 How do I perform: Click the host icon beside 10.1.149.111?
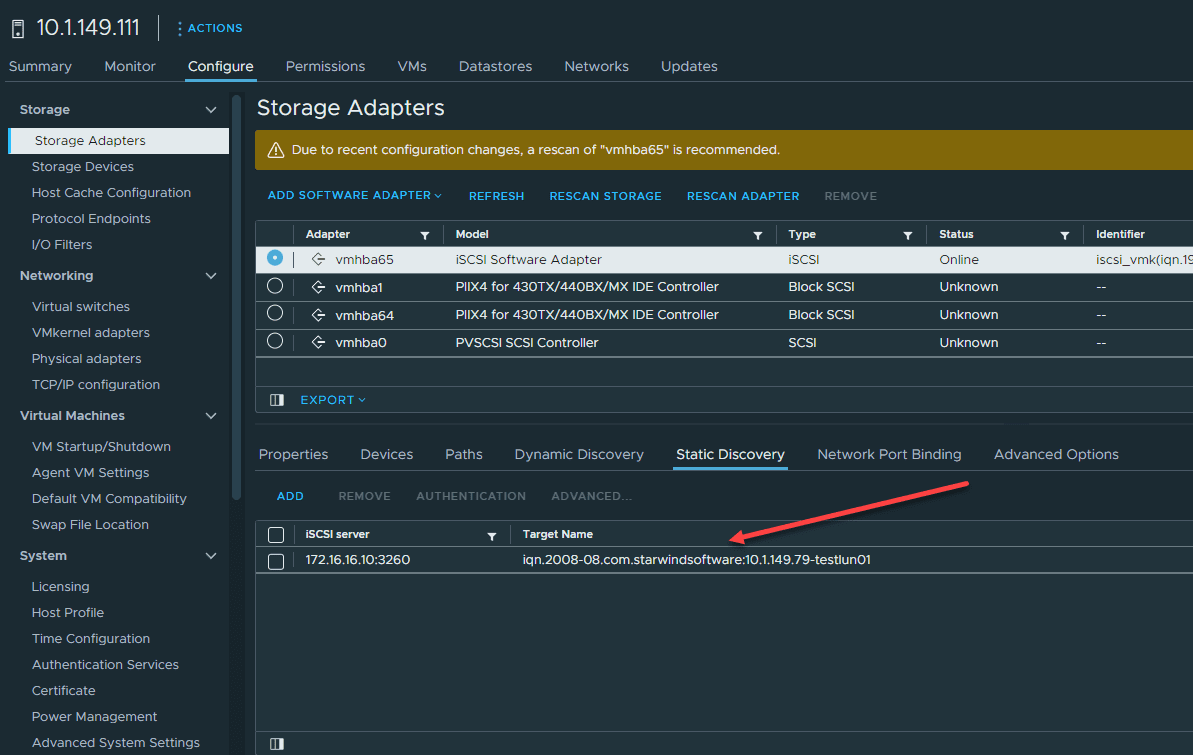pos(17,28)
